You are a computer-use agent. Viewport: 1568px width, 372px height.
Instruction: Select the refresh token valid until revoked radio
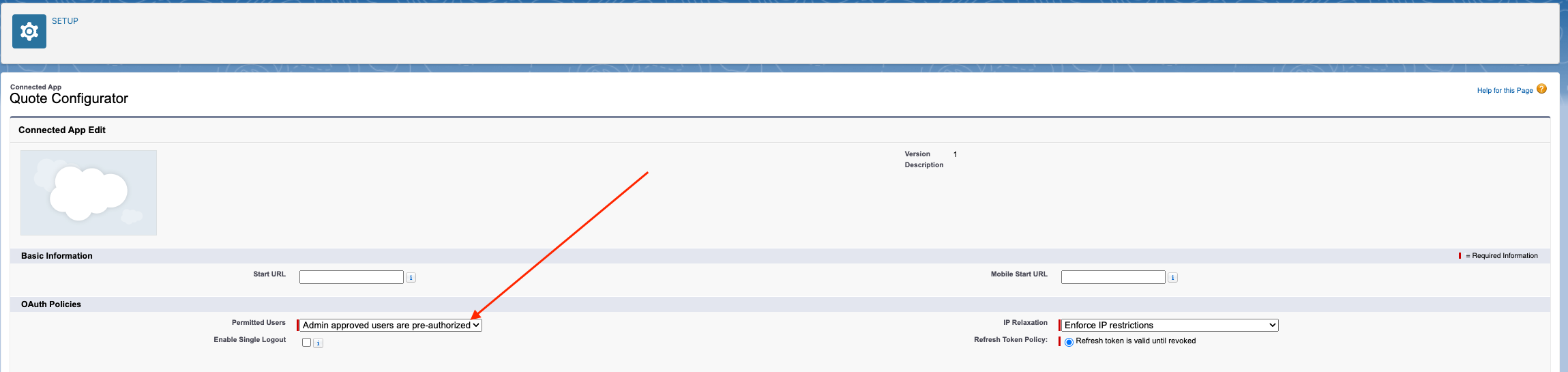pos(1069,342)
